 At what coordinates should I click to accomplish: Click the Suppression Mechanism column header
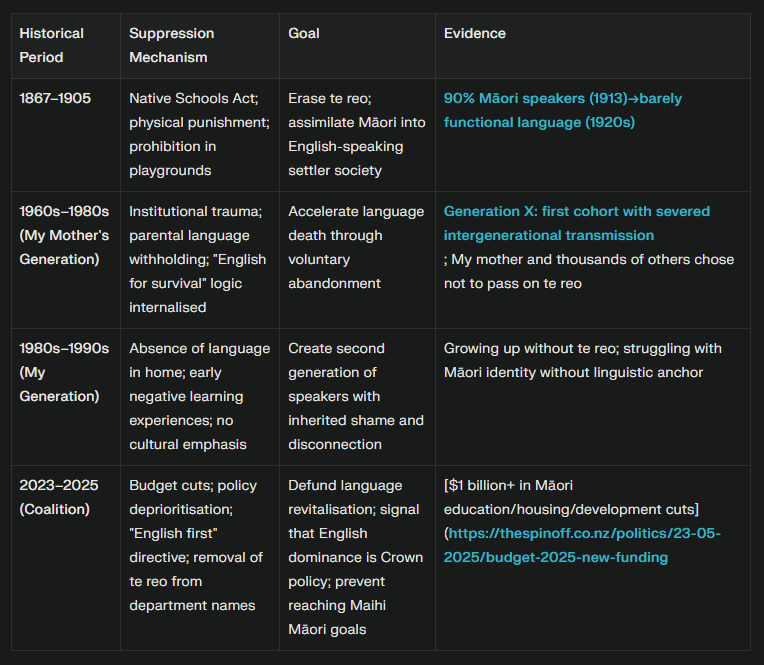171,45
